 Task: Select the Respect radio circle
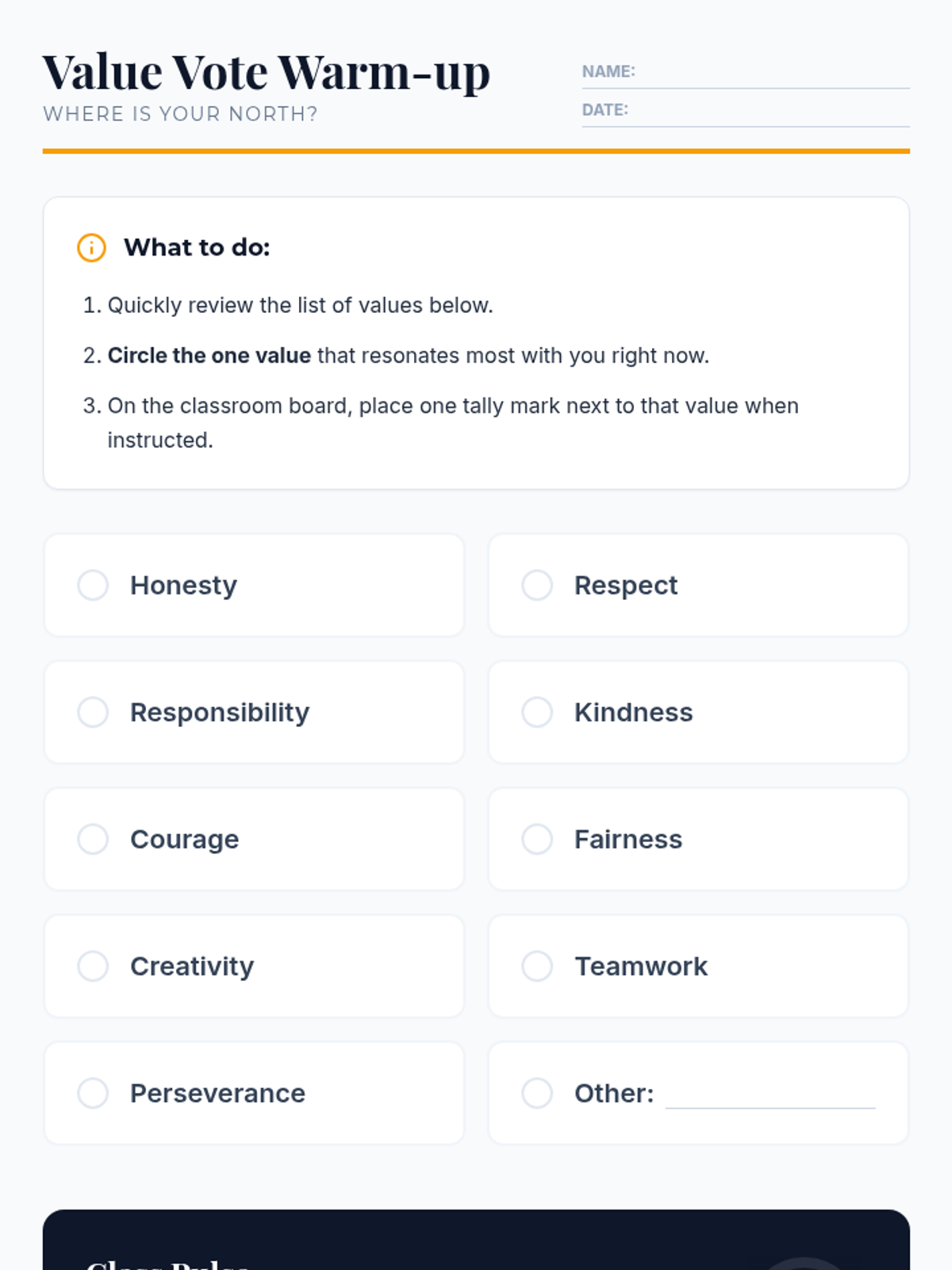point(537,585)
